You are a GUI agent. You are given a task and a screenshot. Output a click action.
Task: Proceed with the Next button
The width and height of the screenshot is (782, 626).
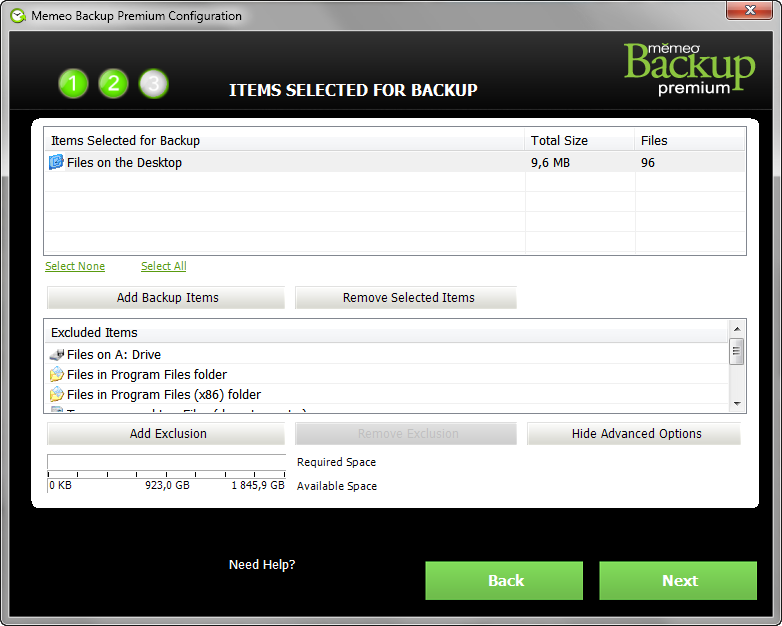[x=678, y=581]
